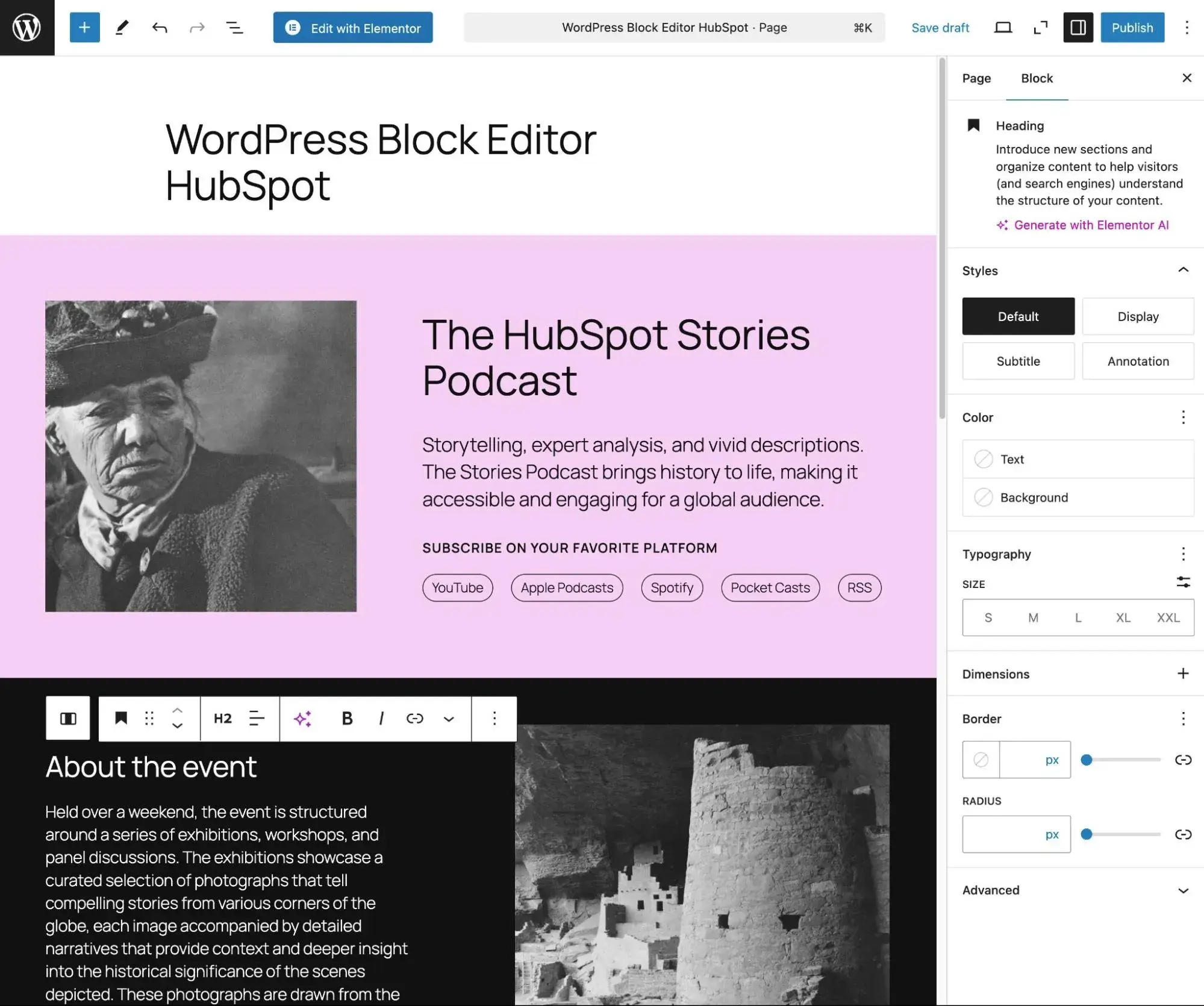Toggle the Settings sidebar panel icon
The image size is (1204, 1006).
coord(1078,28)
